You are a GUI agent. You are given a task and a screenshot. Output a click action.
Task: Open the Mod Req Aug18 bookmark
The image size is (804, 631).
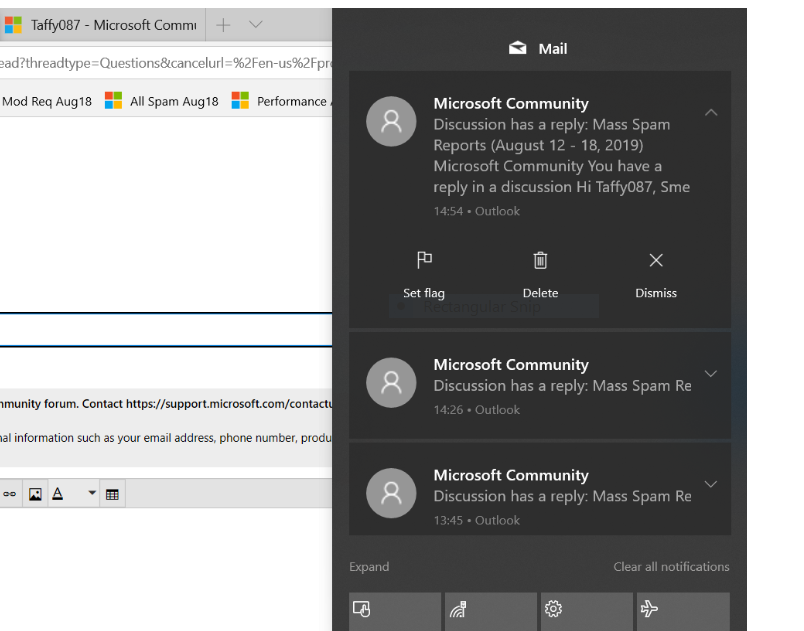[47, 101]
